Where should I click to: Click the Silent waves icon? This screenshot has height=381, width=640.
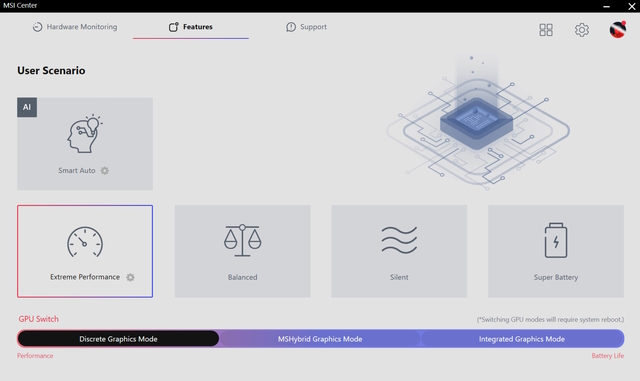tap(399, 240)
